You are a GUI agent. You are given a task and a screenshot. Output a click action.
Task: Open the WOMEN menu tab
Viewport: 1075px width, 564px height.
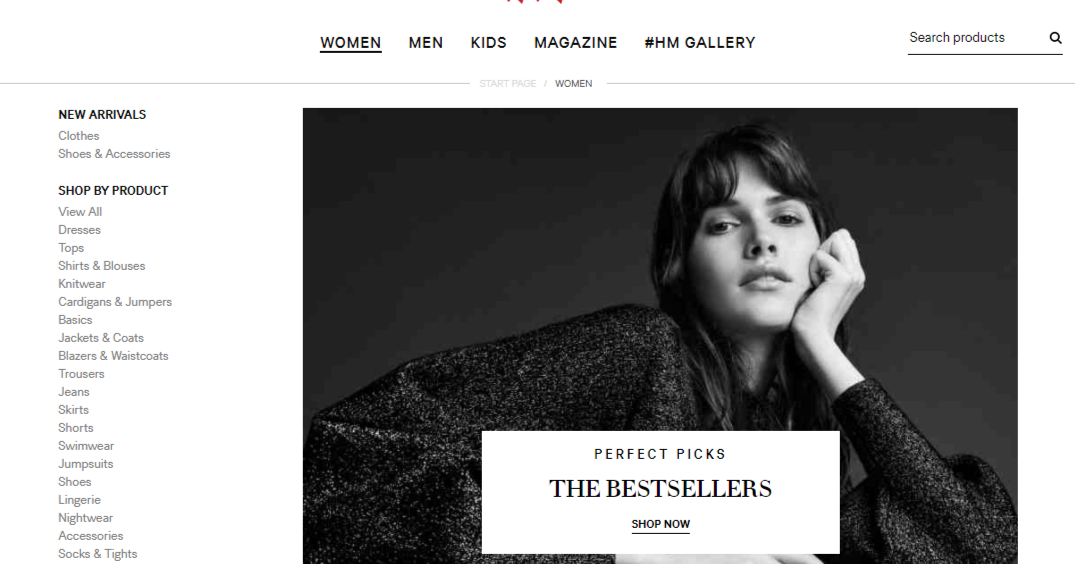350,42
